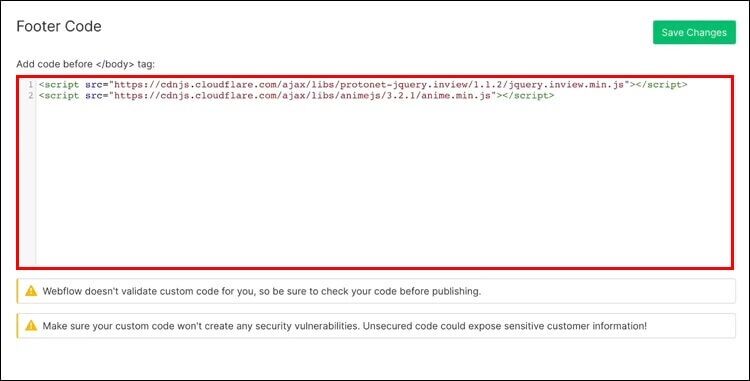Image resolution: width=750 pixels, height=381 pixels.
Task: Select the jquery.inview script line
Action: coord(363,85)
